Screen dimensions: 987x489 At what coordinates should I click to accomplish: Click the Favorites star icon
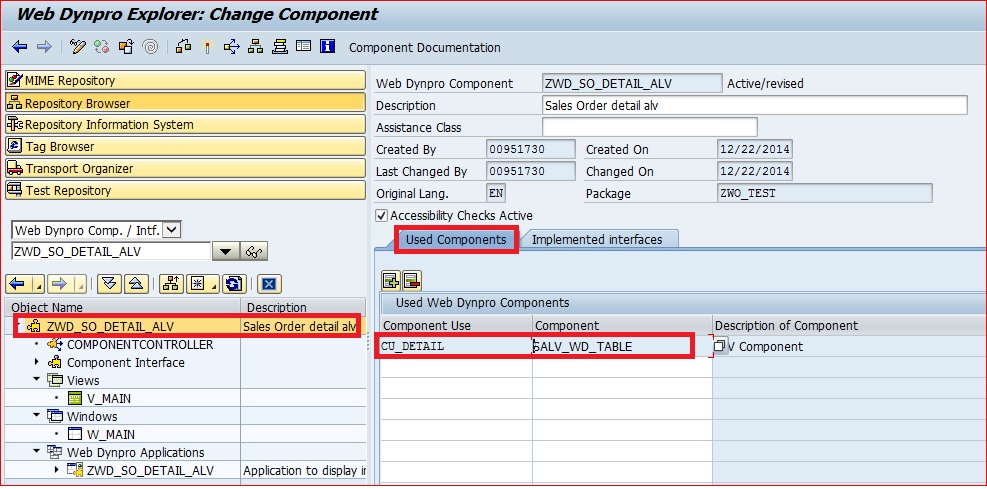(x=197, y=284)
